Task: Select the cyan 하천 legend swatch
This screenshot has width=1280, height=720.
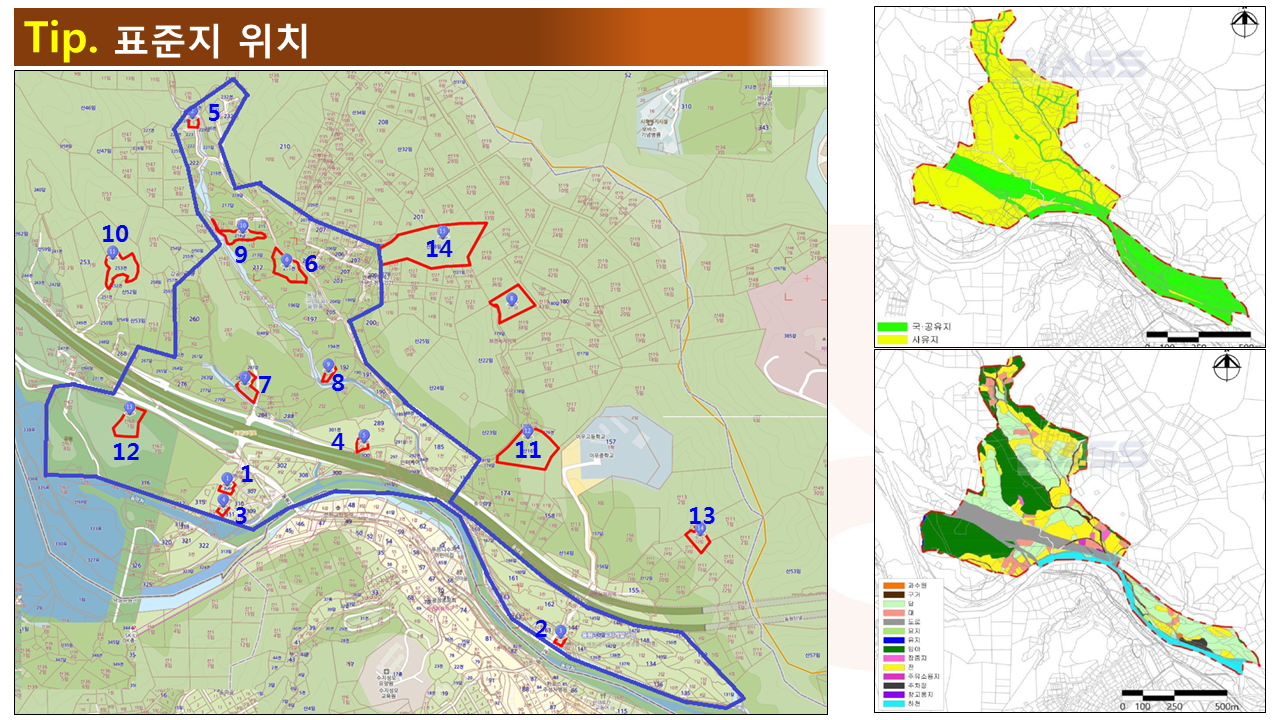Action: pos(892,706)
